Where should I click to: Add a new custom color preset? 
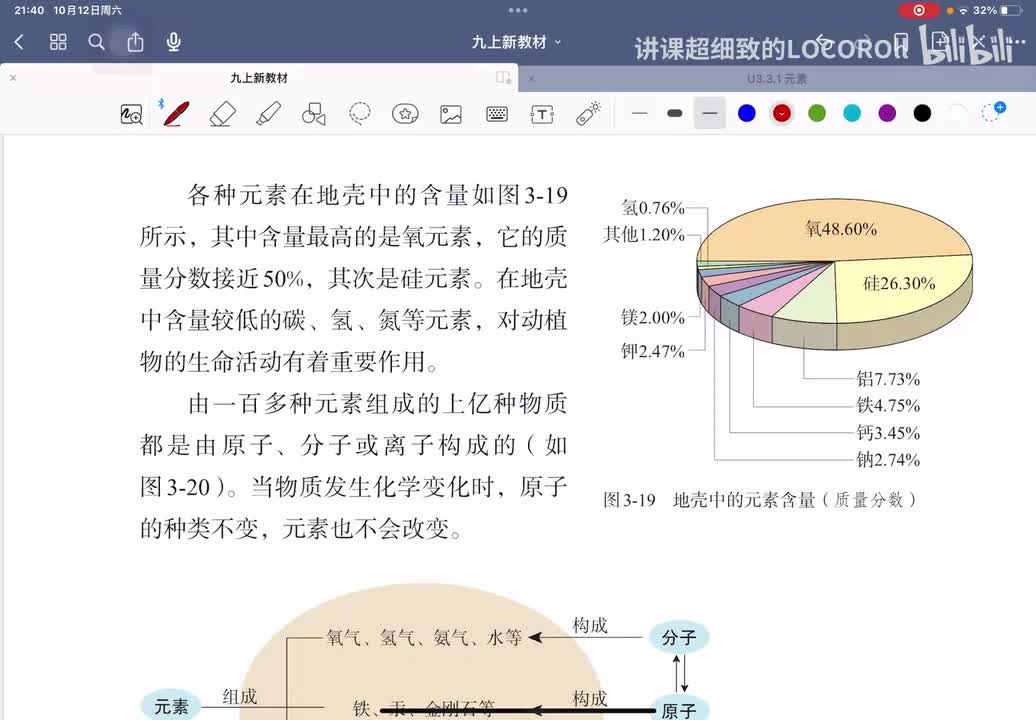tap(993, 112)
